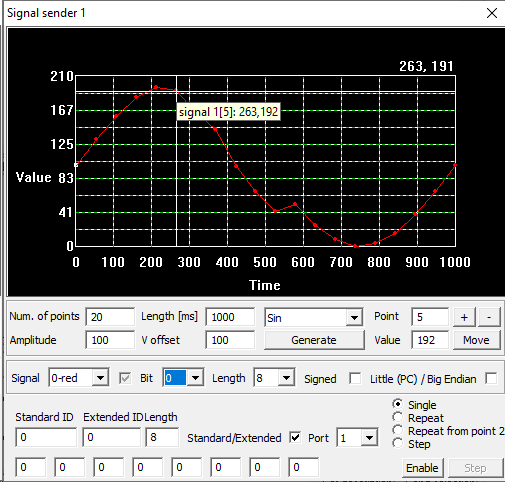505x482 pixels.
Task: Click the Generate button
Action: 314,340
